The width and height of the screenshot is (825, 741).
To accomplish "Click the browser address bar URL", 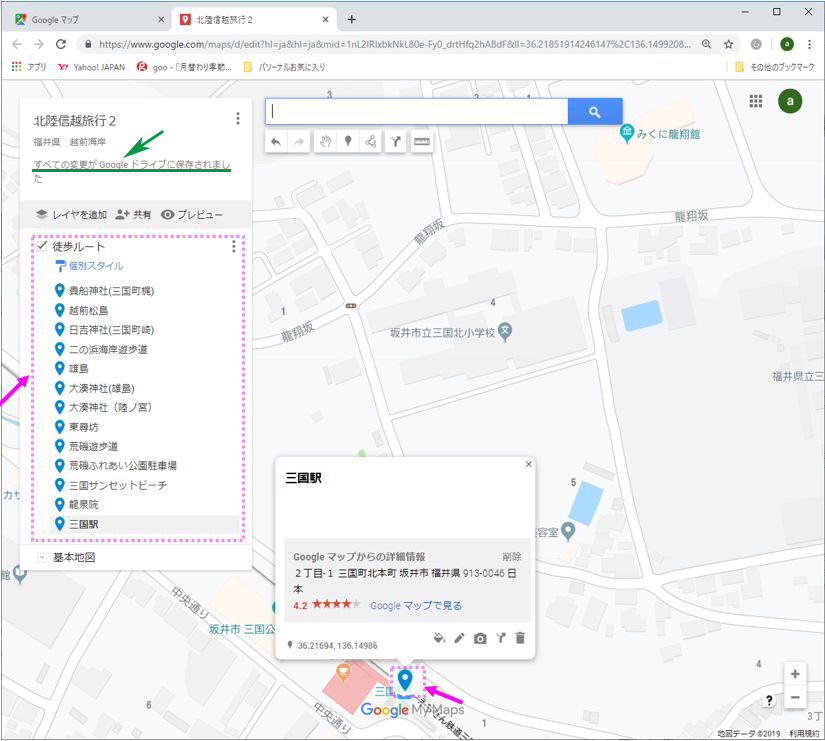I will 395,44.
